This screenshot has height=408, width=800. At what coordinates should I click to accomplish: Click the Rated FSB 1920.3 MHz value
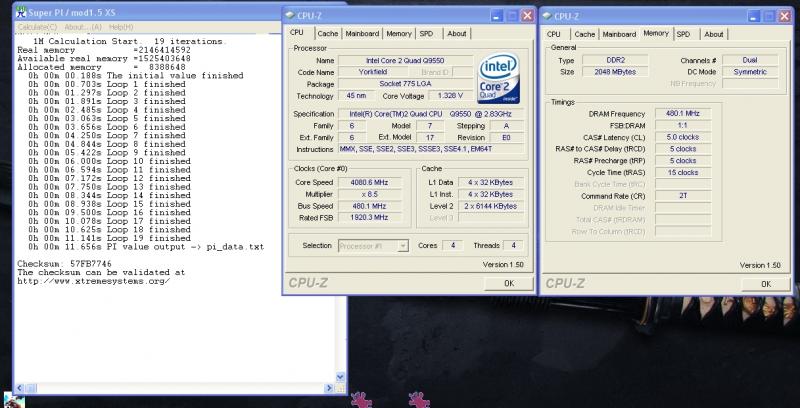(x=370, y=217)
